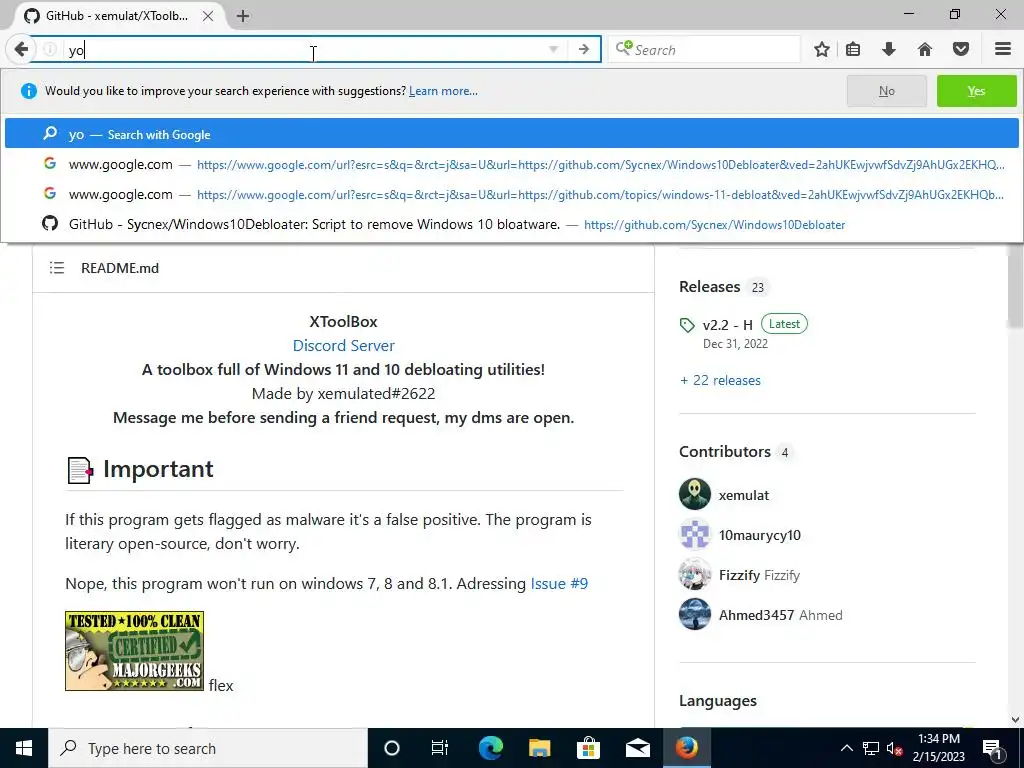Click Ahmed3457's avatar image

[x=695, y=614]
